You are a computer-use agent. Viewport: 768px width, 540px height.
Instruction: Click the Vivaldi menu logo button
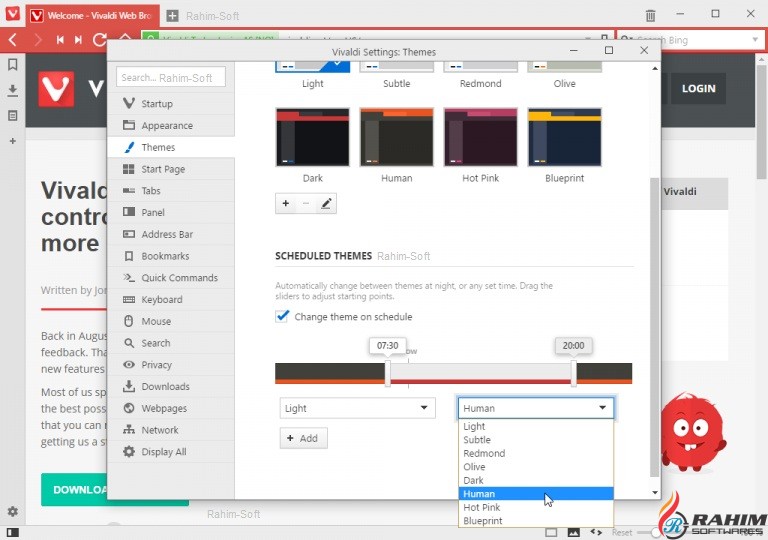pyautogui.click(x=13, y=14)
